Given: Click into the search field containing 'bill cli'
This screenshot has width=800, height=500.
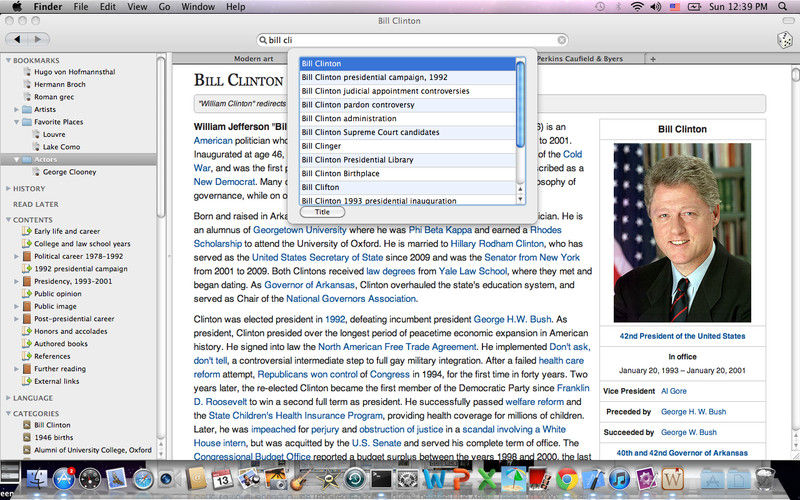Looking at the screenshot, I should pyautogui.click(x=412, y=40).
